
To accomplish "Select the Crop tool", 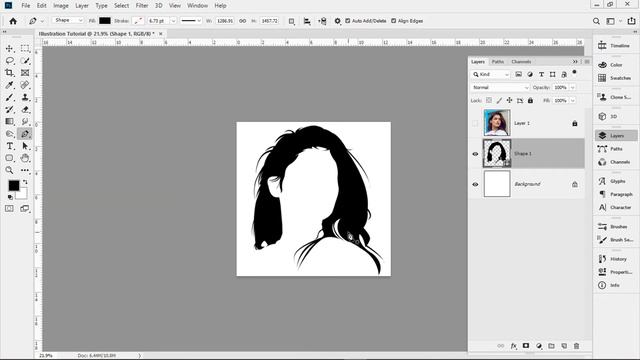I will [x=9, y=73].
